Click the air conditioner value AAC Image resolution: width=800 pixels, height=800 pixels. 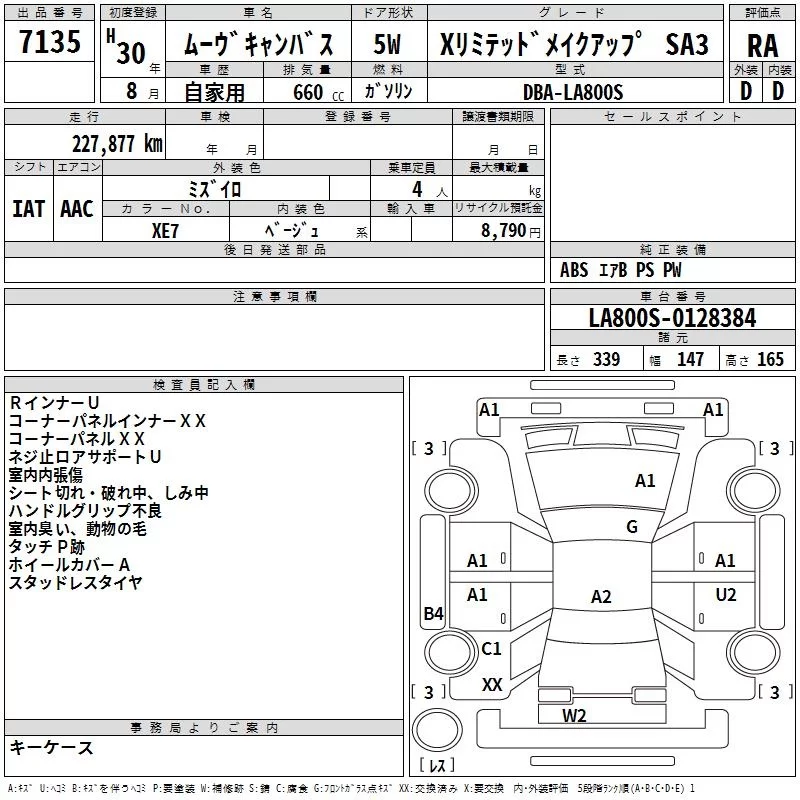[77, 209]
